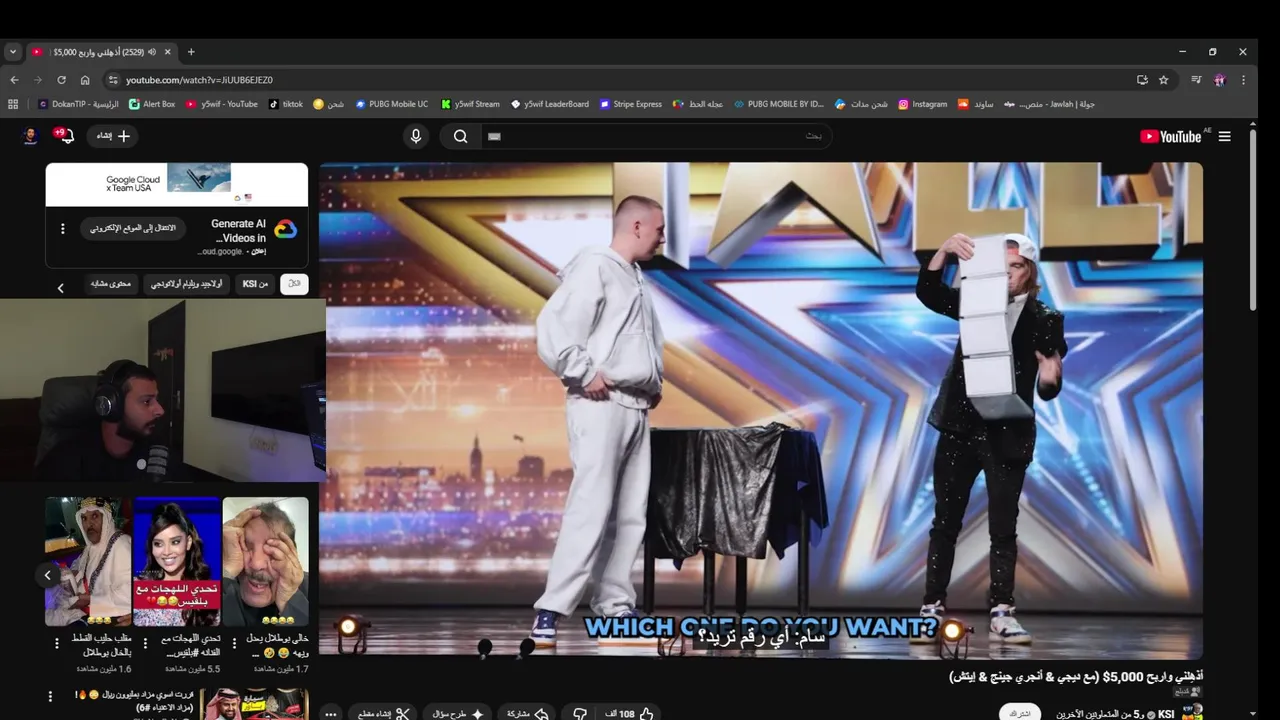Screen dimensions: 1280x720
Task: Open the PUBG Mobile UC bookmark
Action: point(391,104)
